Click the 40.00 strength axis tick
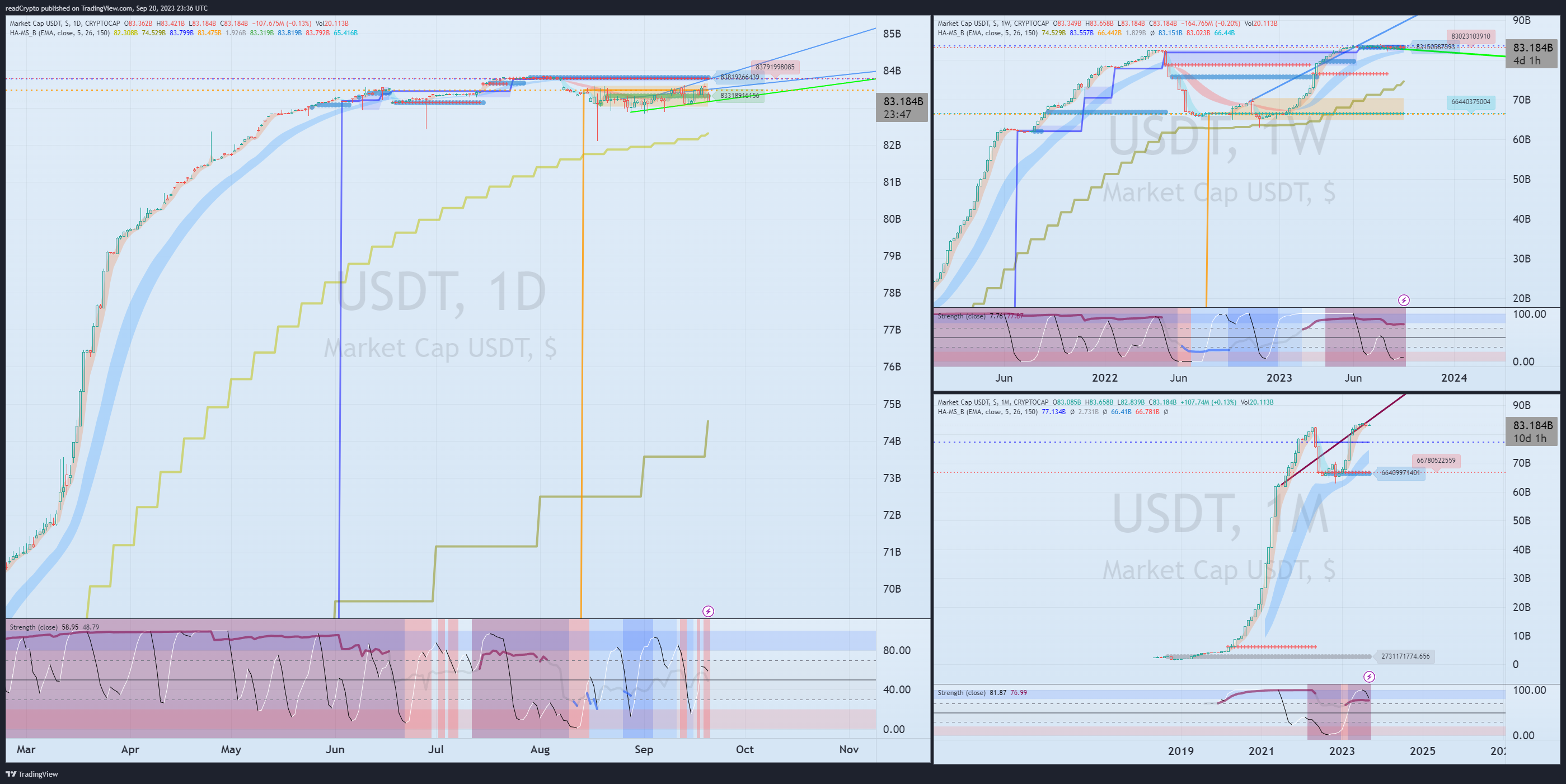The width and height of the screenshot is (1566, 784). pyautogui.click(x=897, y=689)
